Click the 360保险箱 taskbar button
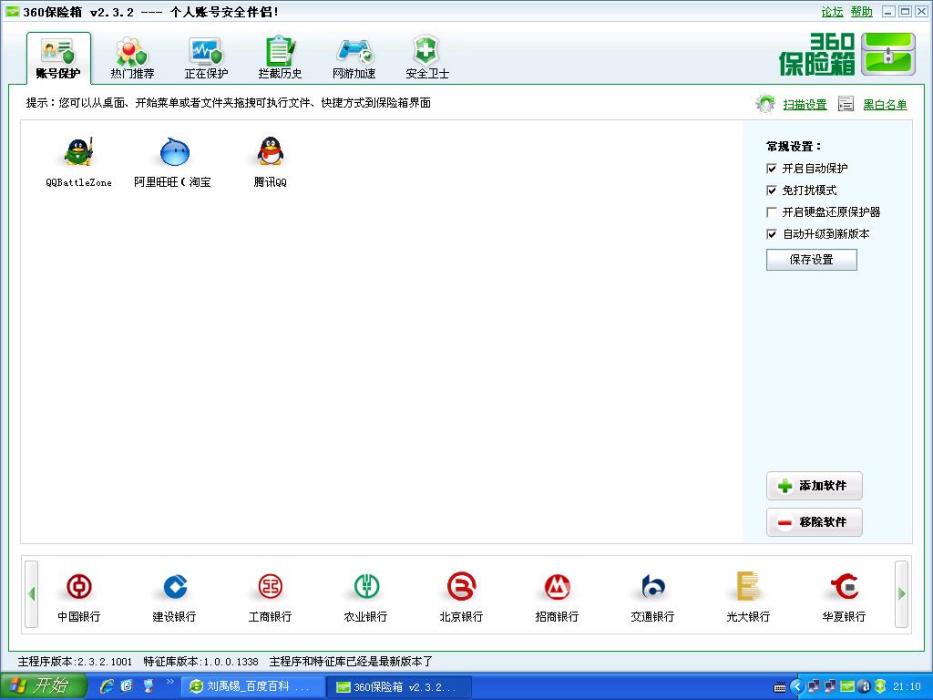 [400, 687]
